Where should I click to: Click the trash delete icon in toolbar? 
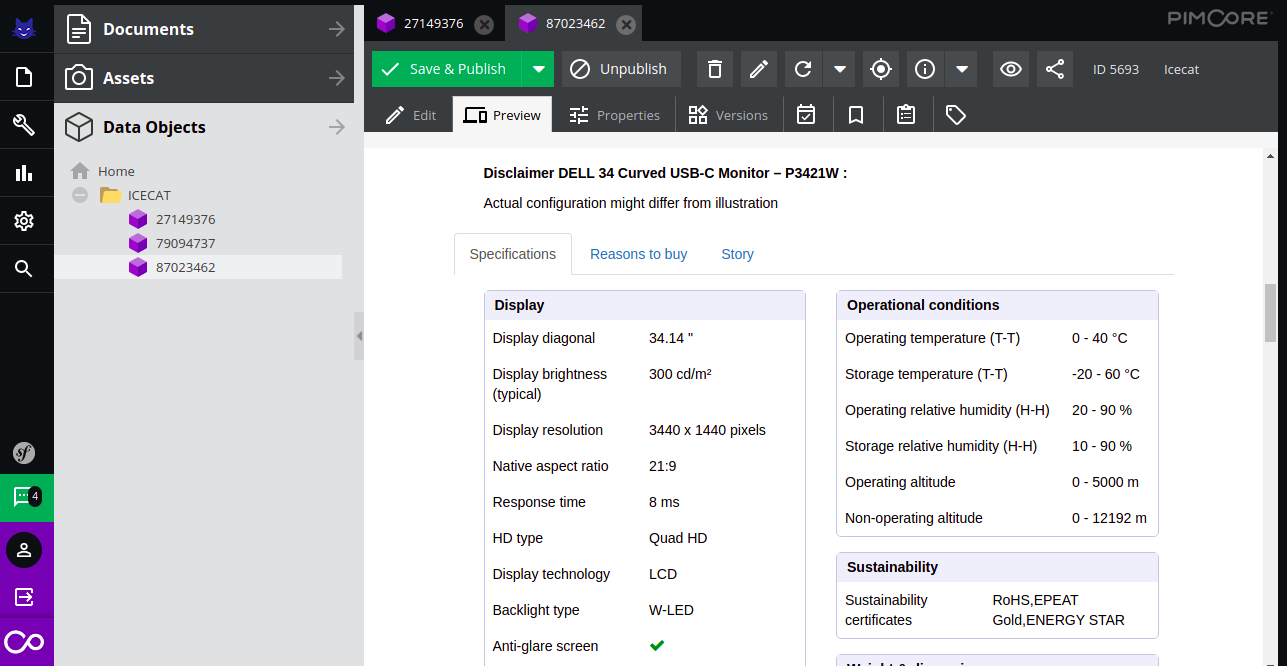click(715, 69)
